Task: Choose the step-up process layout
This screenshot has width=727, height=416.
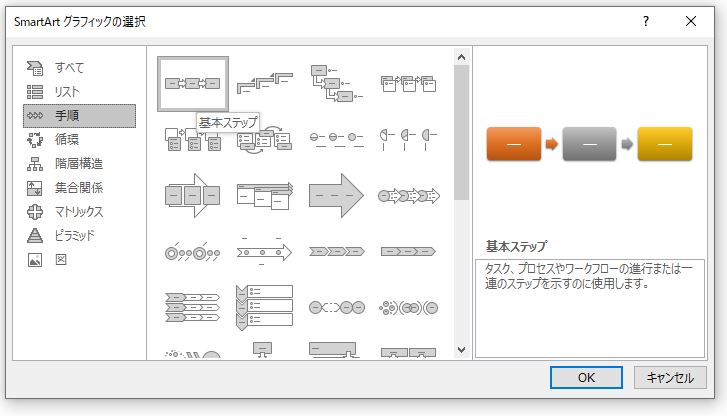Action: click(265, 83)
